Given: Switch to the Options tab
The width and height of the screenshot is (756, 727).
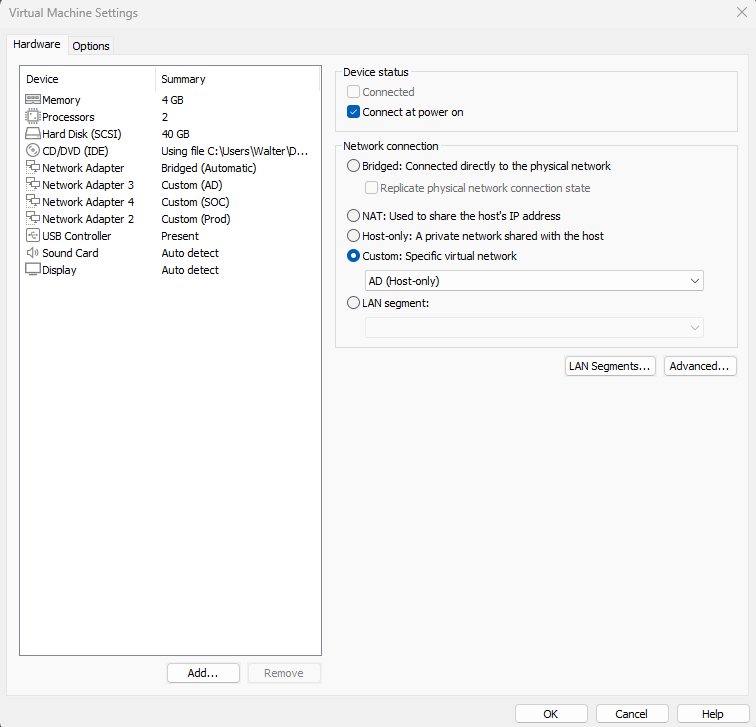Looking at the screenshot, I should (x=91, y=46).
